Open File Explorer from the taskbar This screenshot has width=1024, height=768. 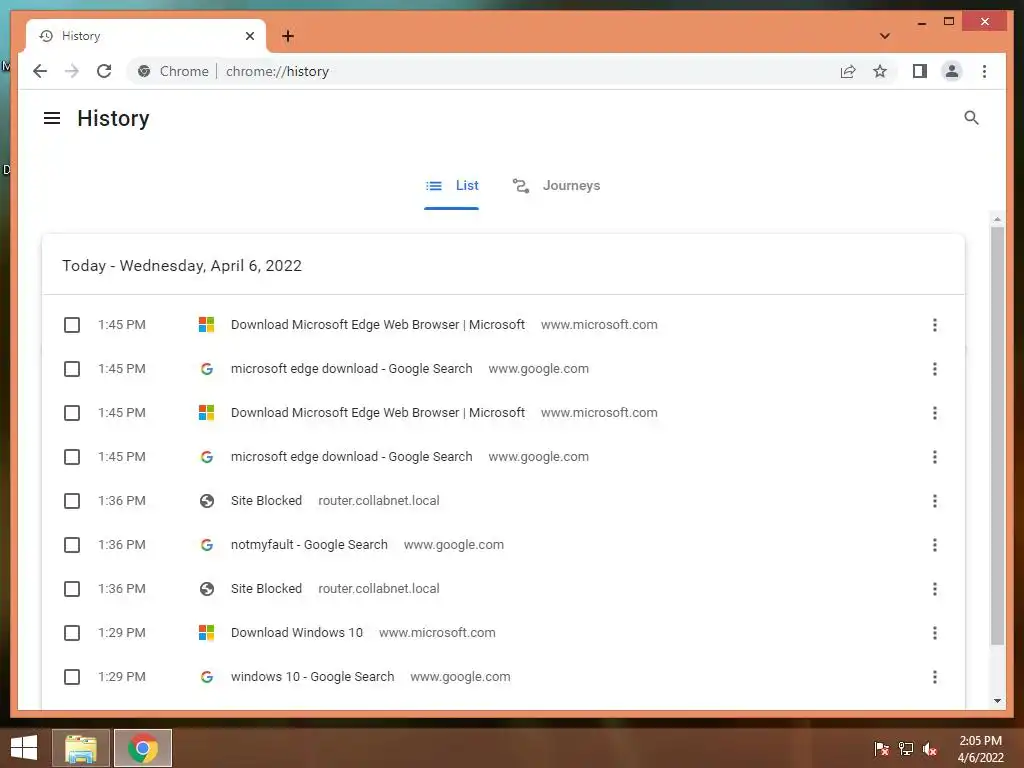pyautogui.click(x=80, y=748)
